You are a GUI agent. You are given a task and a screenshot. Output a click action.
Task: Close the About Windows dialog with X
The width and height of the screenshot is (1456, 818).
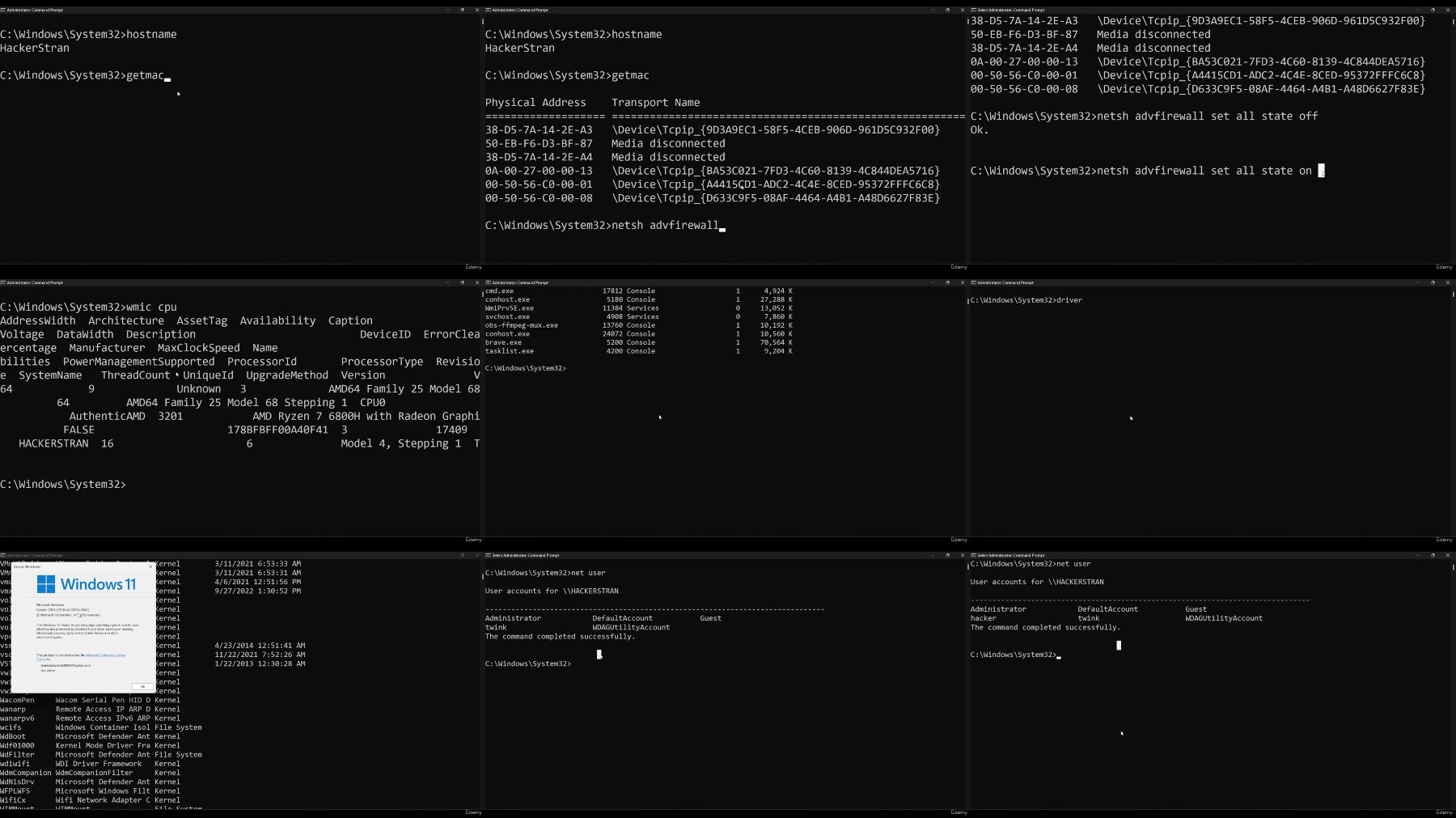coord(150,566)
